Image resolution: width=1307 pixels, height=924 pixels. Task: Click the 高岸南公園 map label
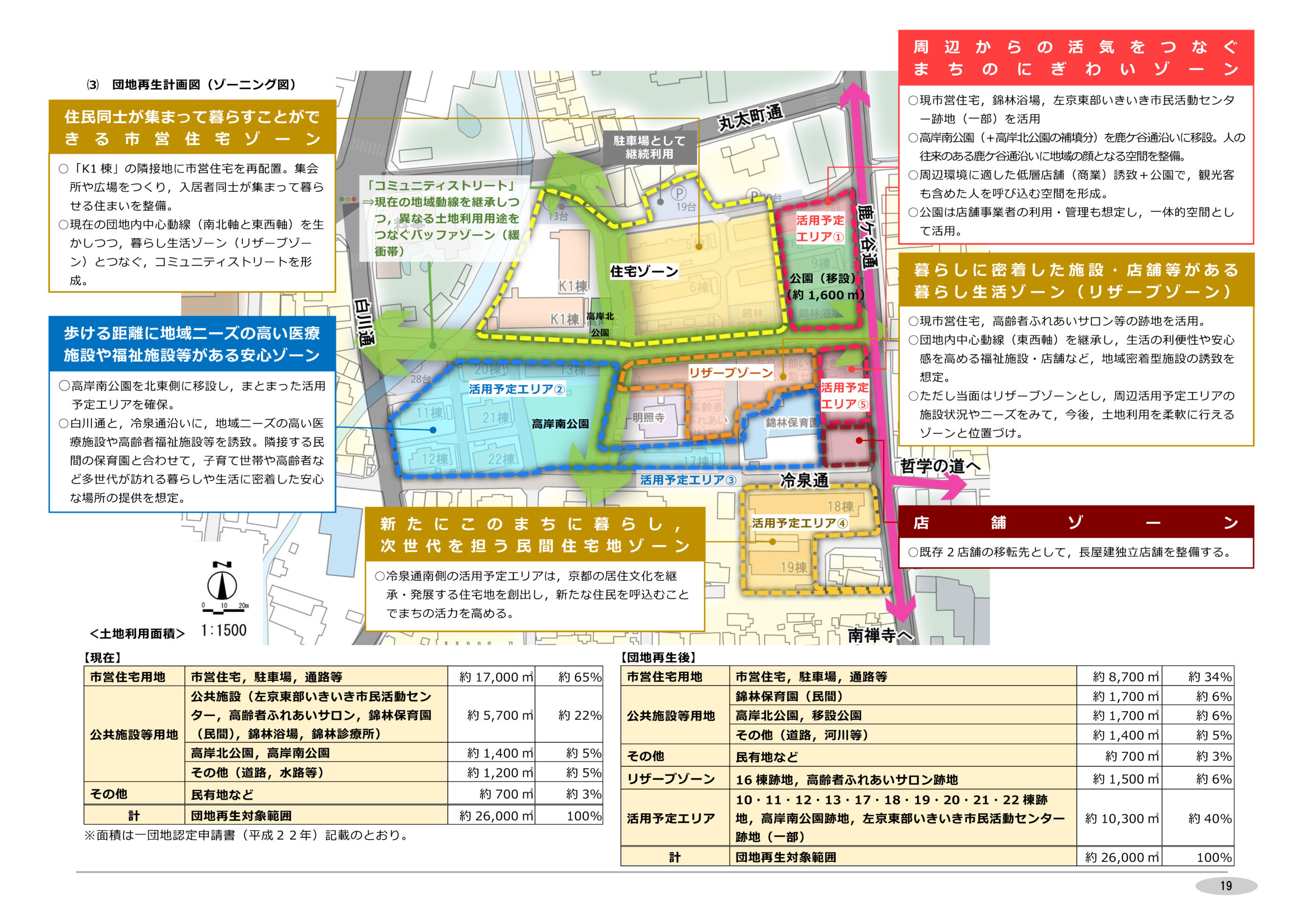coord(560,424)
